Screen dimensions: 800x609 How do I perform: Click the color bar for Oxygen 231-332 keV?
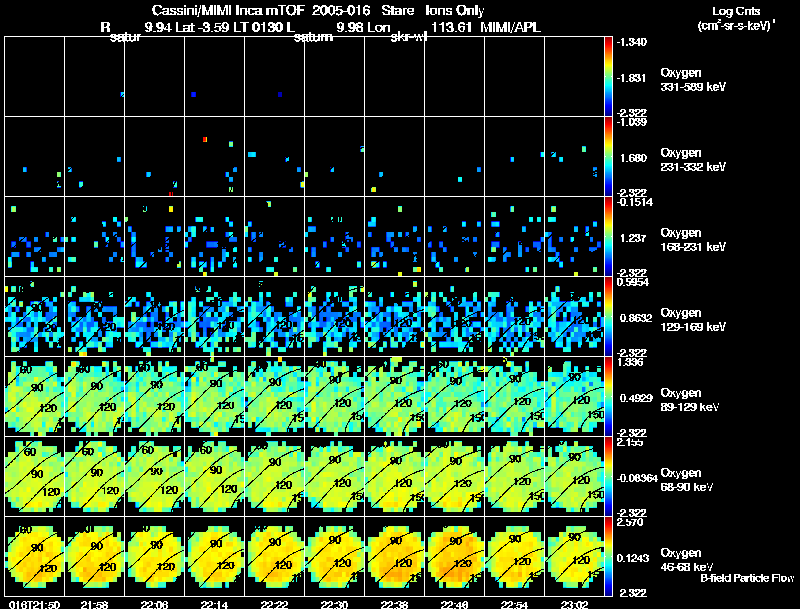(609, 157)
